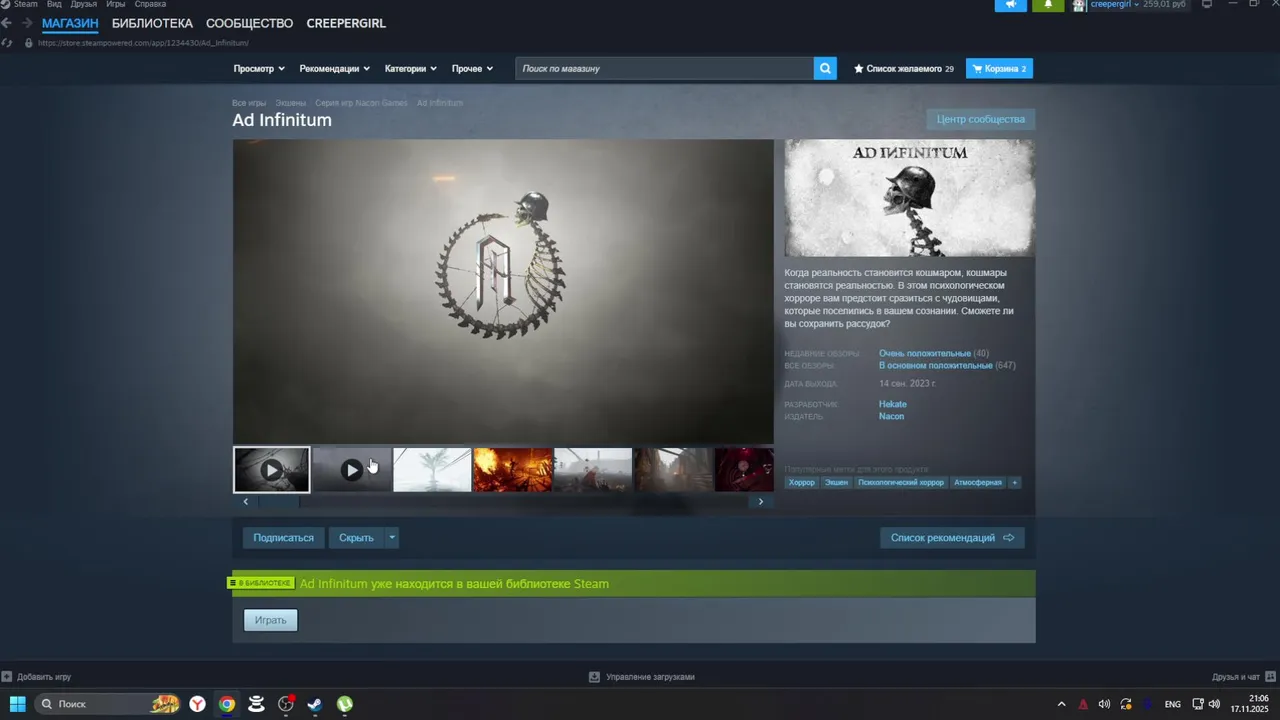
Task: Open the Просмотр dropdown menu
Action: tap(259, 68)
